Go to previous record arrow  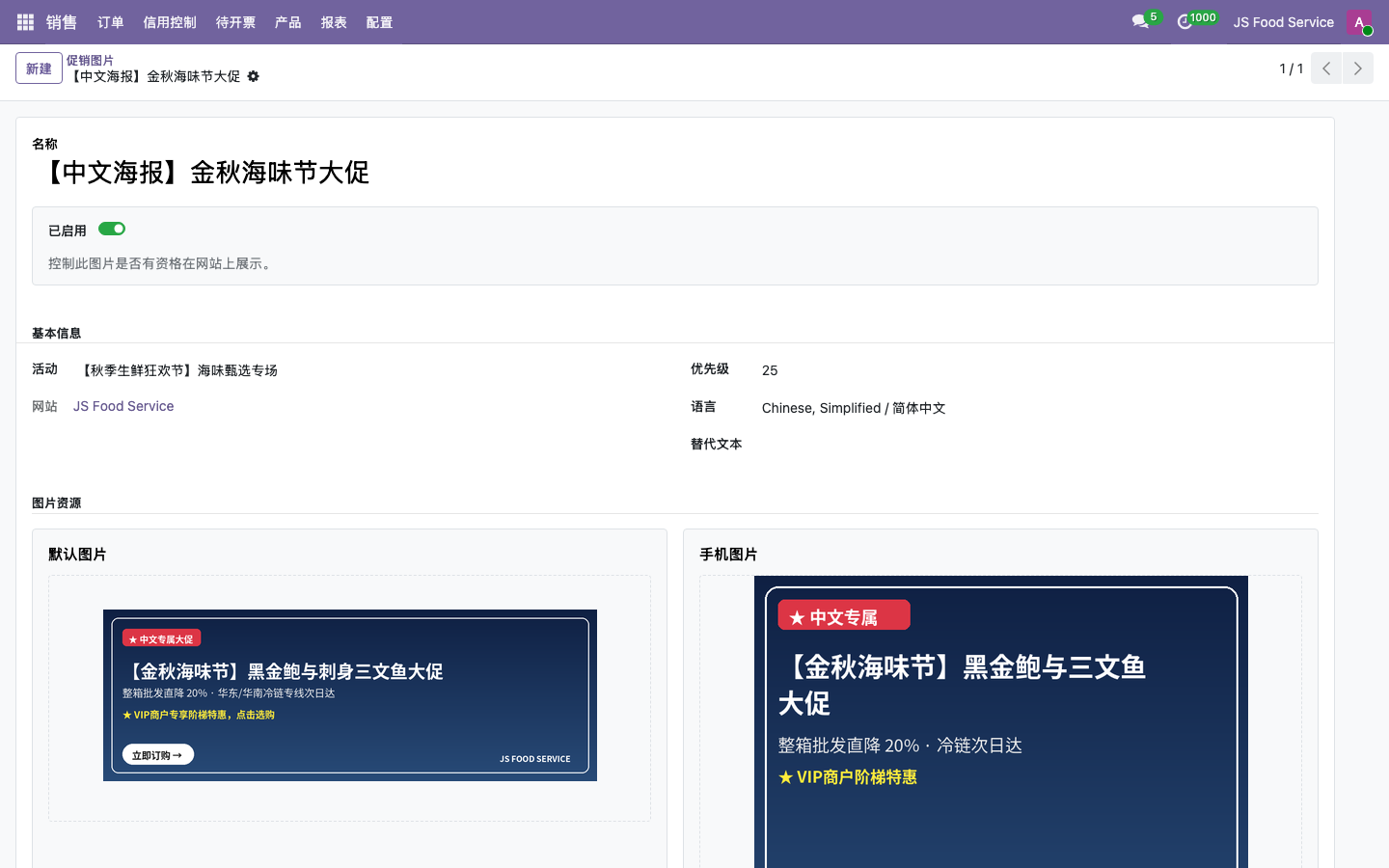[1326, 68]
